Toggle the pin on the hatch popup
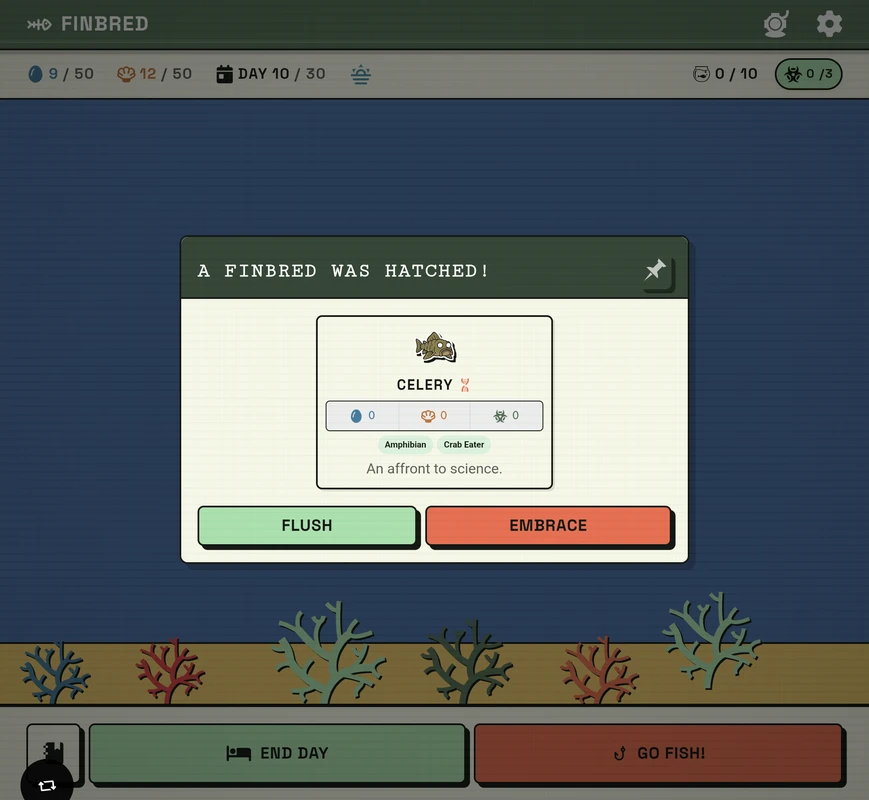Screen dimensions: 869x800 click(656, 270)
